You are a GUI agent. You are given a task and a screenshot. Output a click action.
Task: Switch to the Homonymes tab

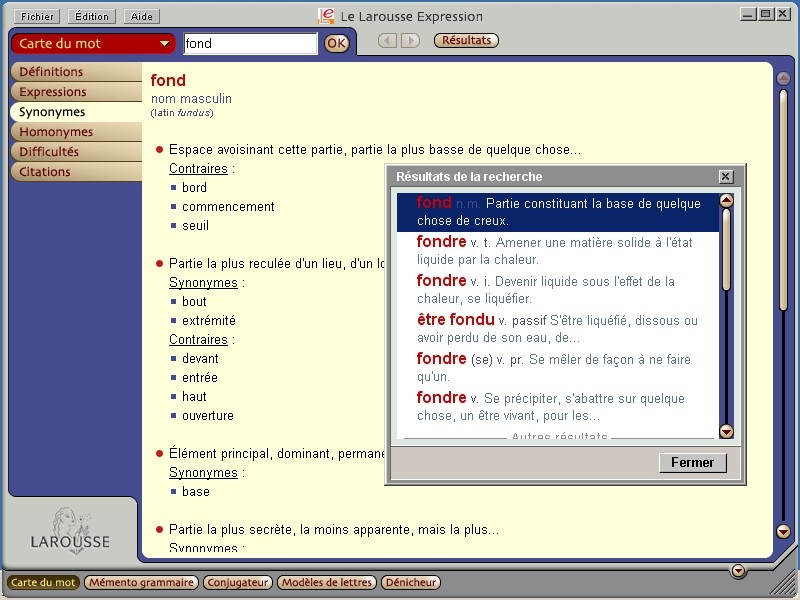pos(76,132)
